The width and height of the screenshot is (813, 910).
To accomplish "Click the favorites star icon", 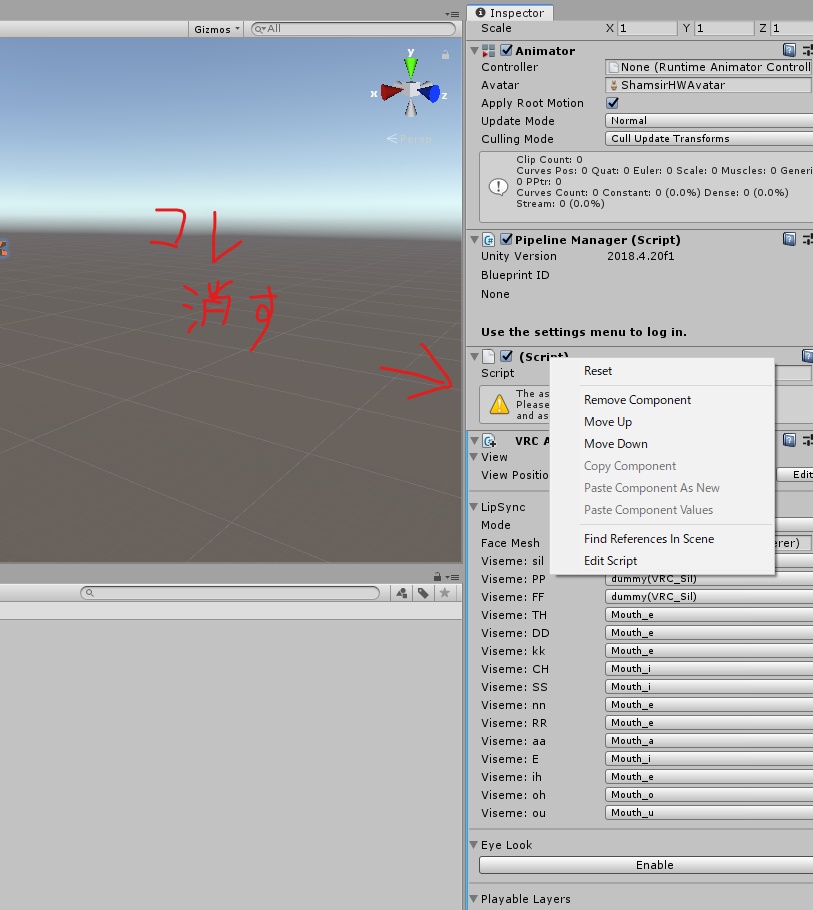I will tap(445, 593).
